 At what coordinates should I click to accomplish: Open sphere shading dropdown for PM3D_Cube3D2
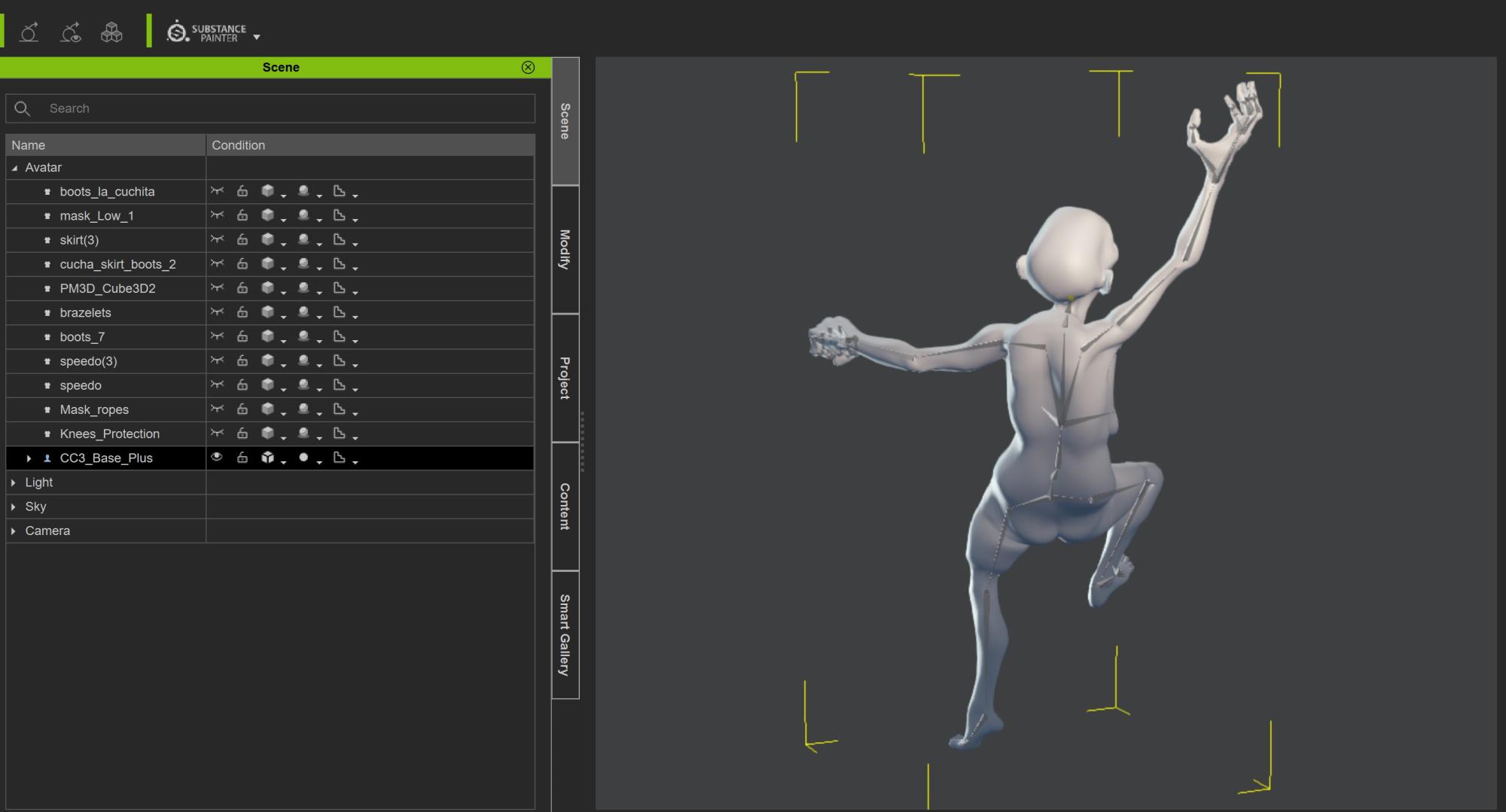(x=319, y=292)
